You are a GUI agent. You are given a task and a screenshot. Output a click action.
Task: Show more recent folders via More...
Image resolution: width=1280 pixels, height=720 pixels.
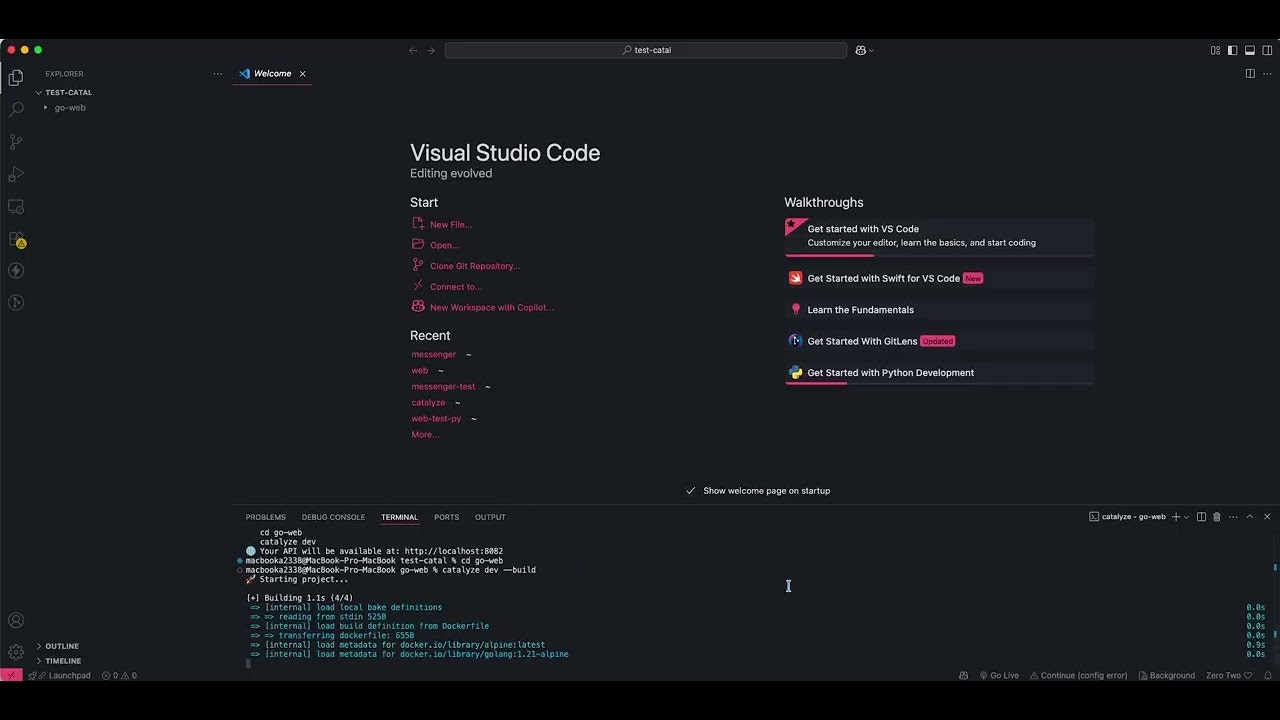(x=425, y=435)
